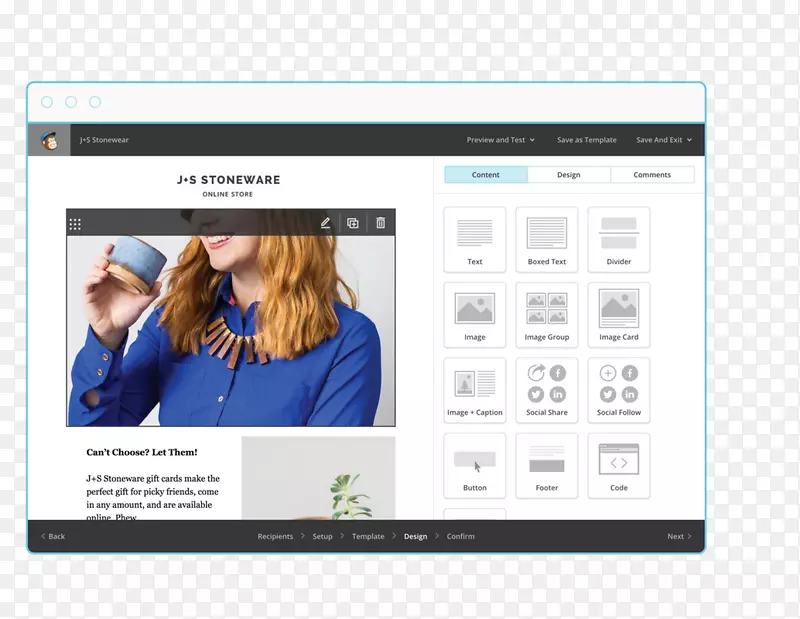Select the Code content block
Image resolution: width=800 pixels, height=619 pixels.
[618, 466]
